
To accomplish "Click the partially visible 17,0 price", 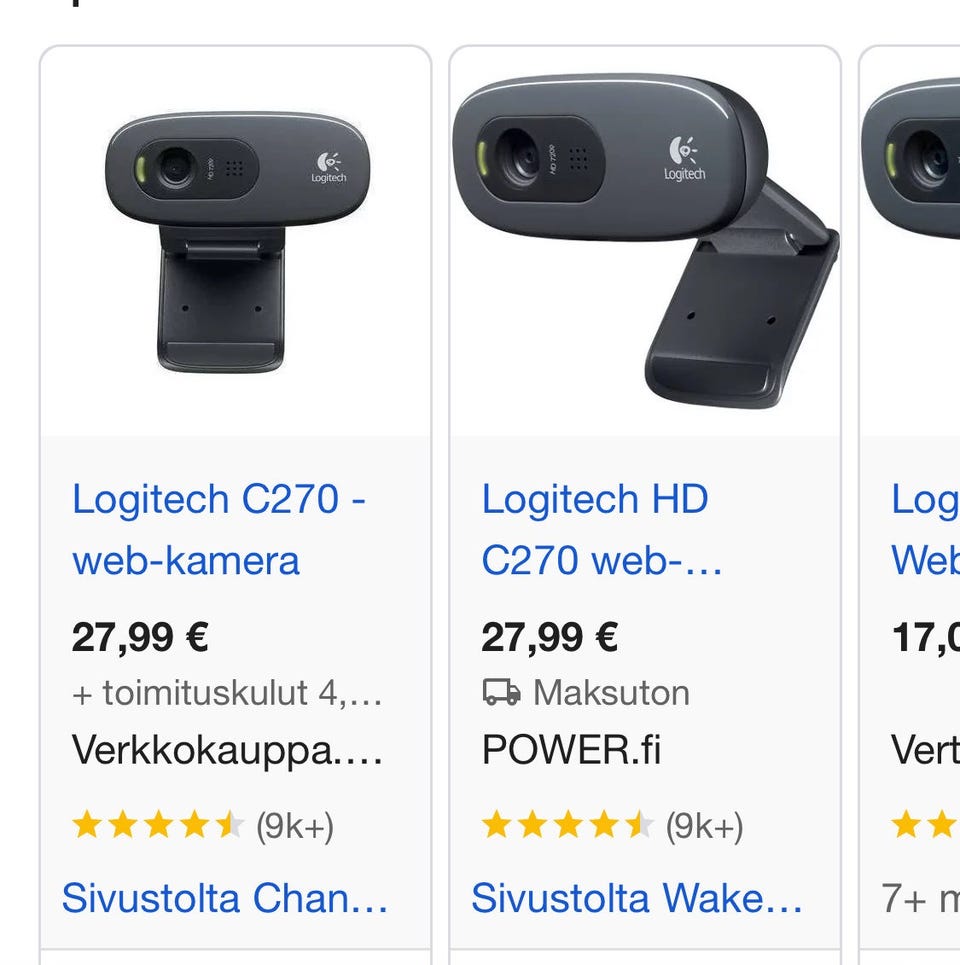I will pyautogui.click(x=925, y=637).
